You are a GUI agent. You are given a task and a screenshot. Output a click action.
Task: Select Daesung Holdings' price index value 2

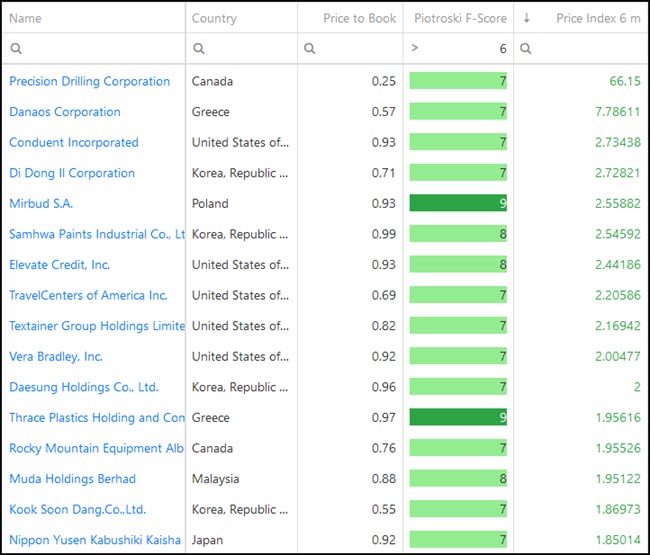pyautogui.click(x=637, y=387)
